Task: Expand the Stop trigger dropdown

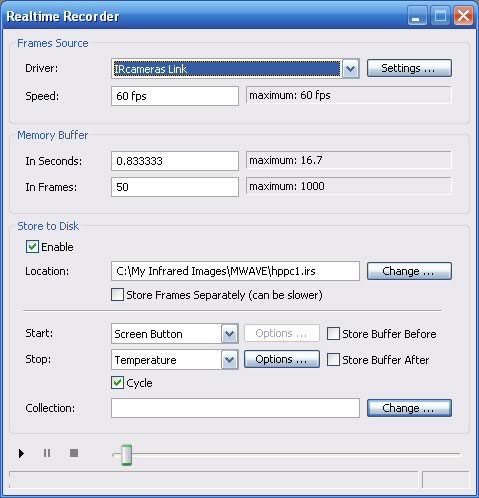Action: pyautogui.click(x=229, y=360)
